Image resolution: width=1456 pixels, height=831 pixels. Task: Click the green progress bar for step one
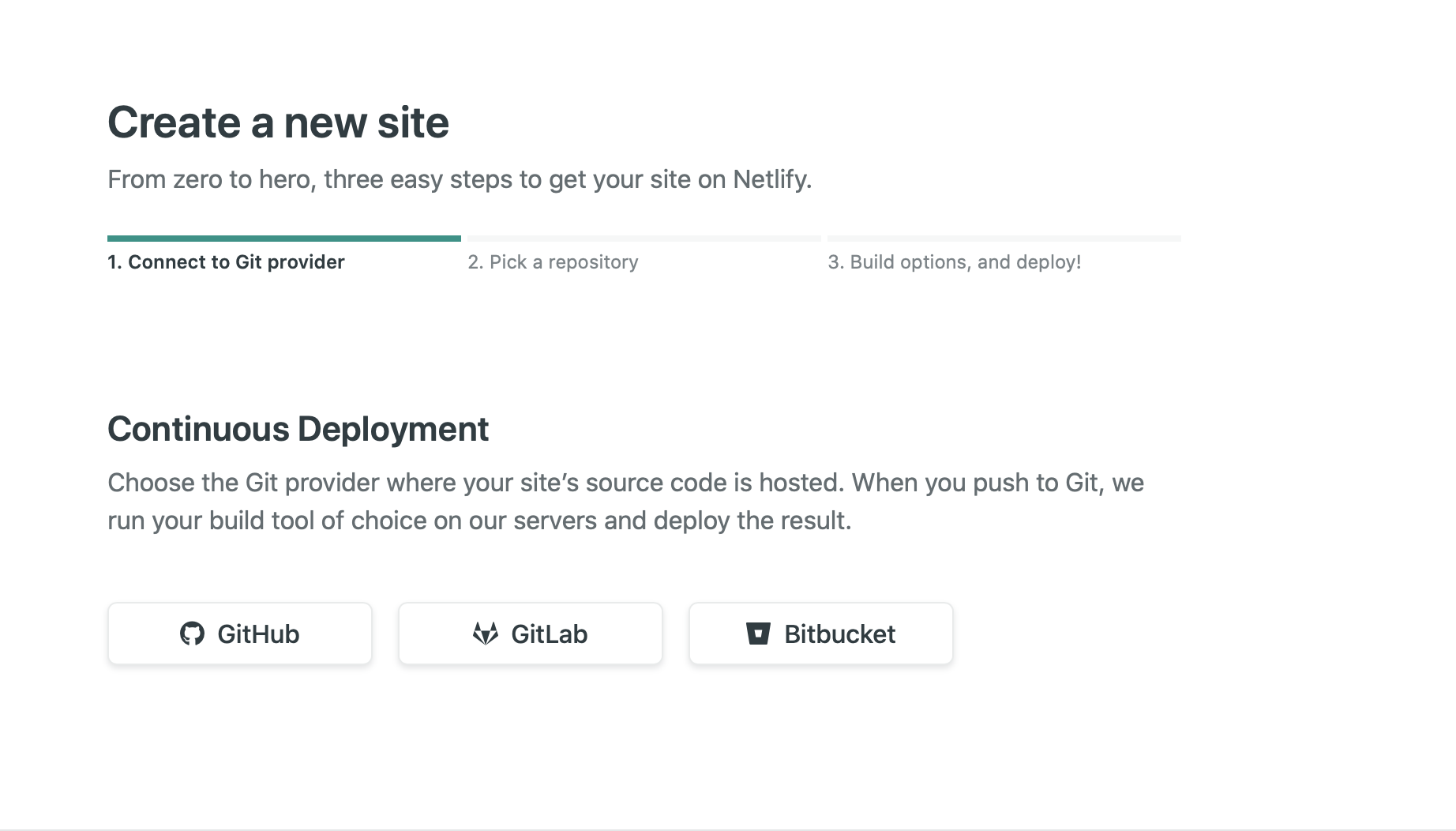284,238
